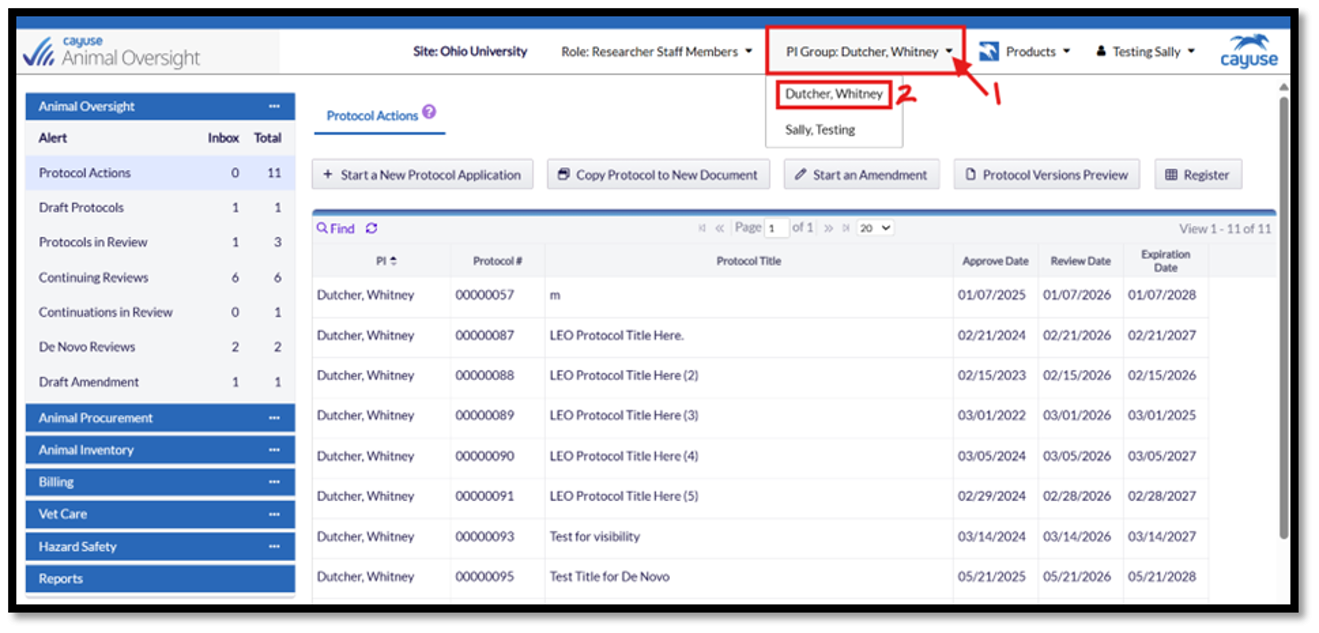
Task: Click the ellipsis icon on Billing header
Action: (x=274, y=482)
